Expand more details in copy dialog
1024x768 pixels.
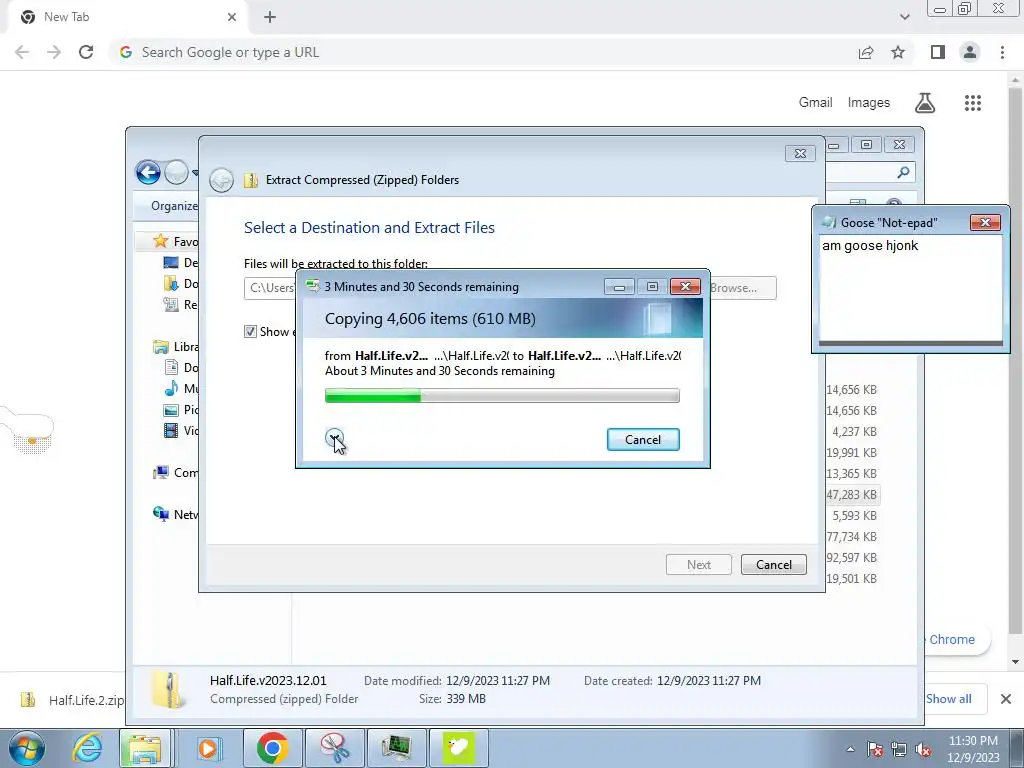[334, 438]
